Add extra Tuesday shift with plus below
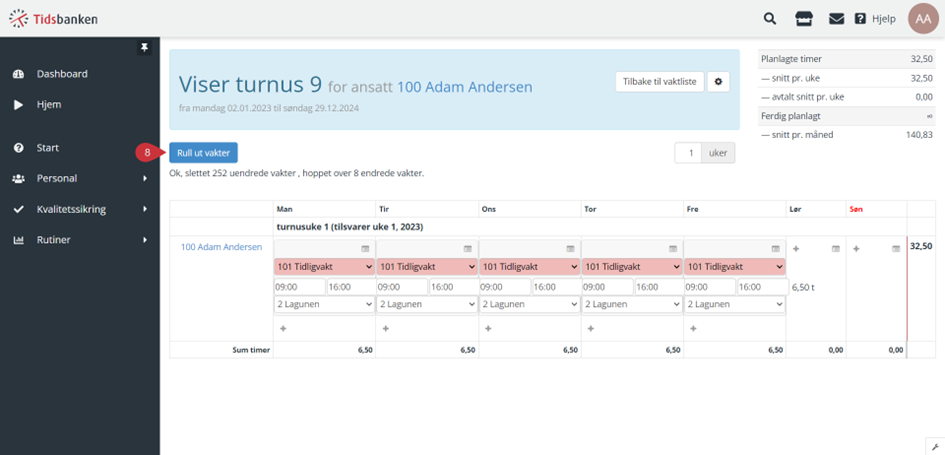Viewport: 945px width, 455px height. [386, 328]
